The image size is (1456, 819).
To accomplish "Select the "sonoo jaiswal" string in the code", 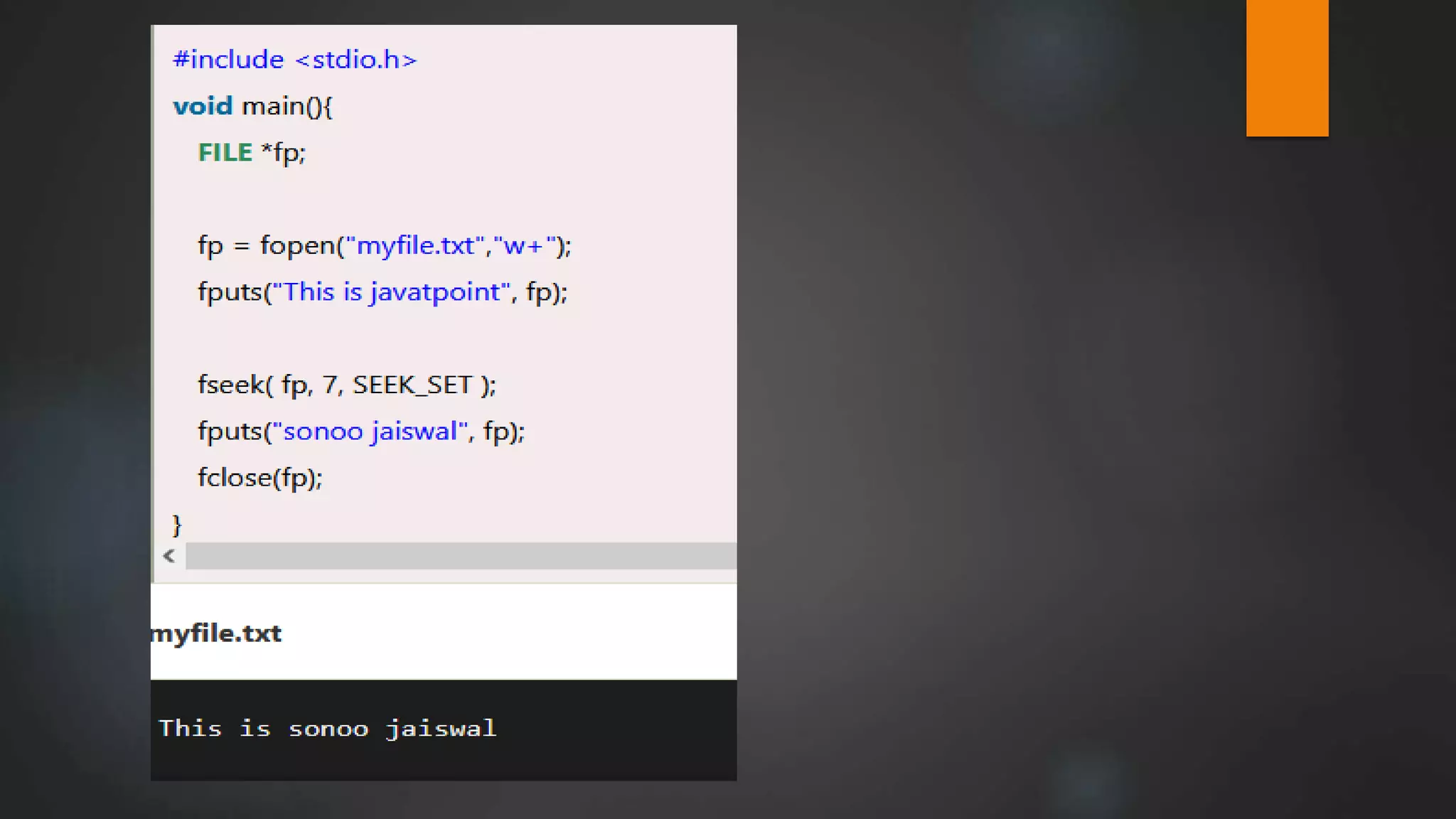I will [x=370, y=432].
